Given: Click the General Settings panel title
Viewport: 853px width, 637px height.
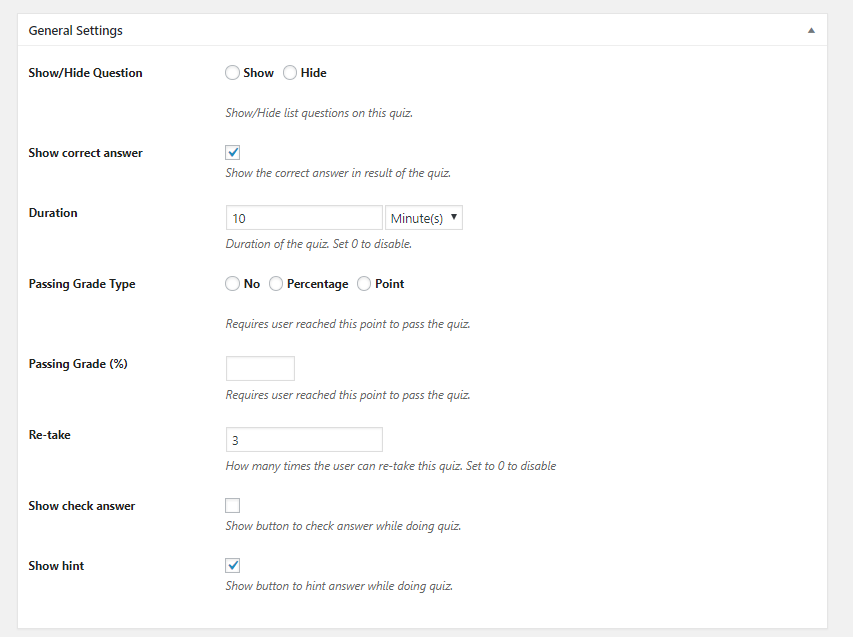Looking at the screenshot, I should click(x=76, y=31).
